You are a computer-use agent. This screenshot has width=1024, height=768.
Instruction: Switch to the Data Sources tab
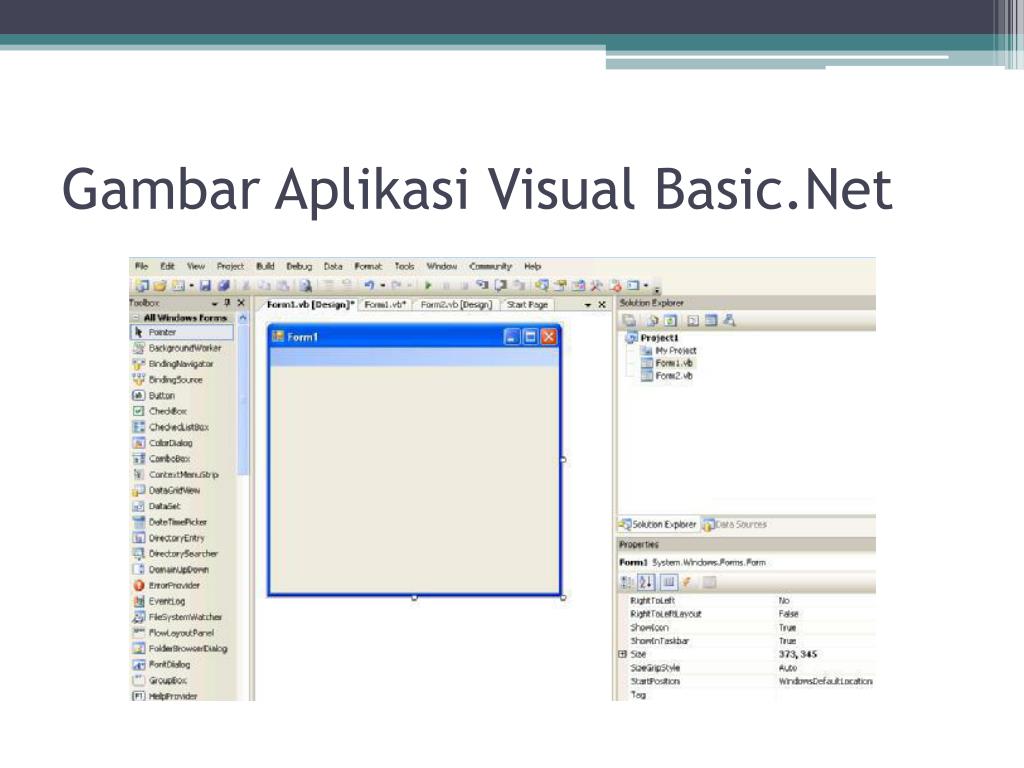click(734, 524)
